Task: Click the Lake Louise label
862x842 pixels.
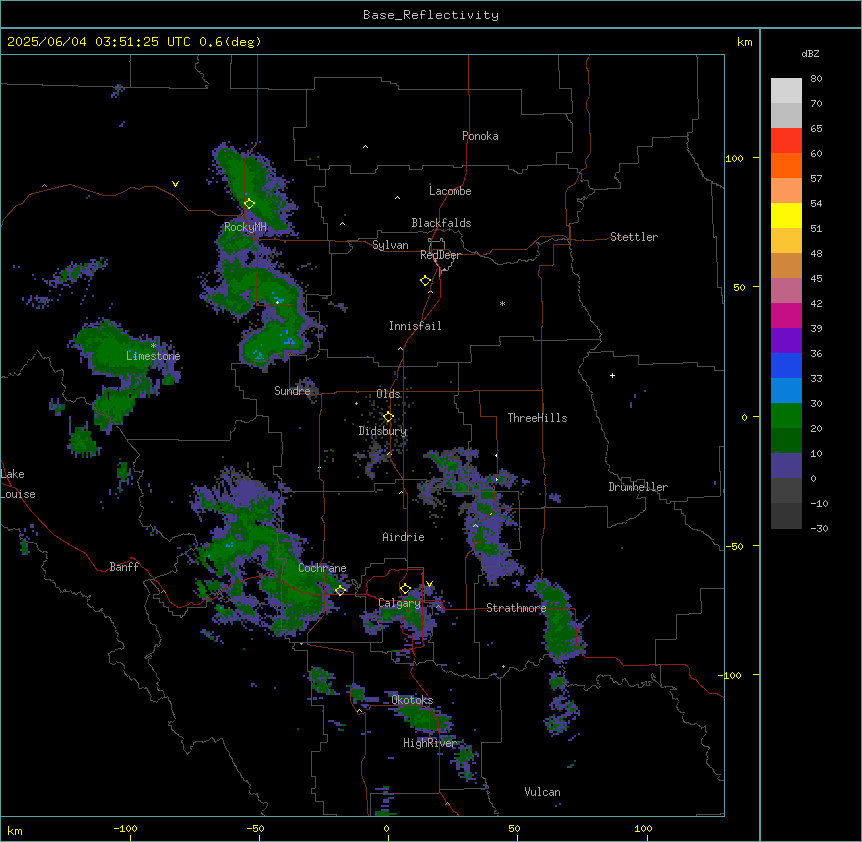Action: pyautogui.click(x=18, y=484)
